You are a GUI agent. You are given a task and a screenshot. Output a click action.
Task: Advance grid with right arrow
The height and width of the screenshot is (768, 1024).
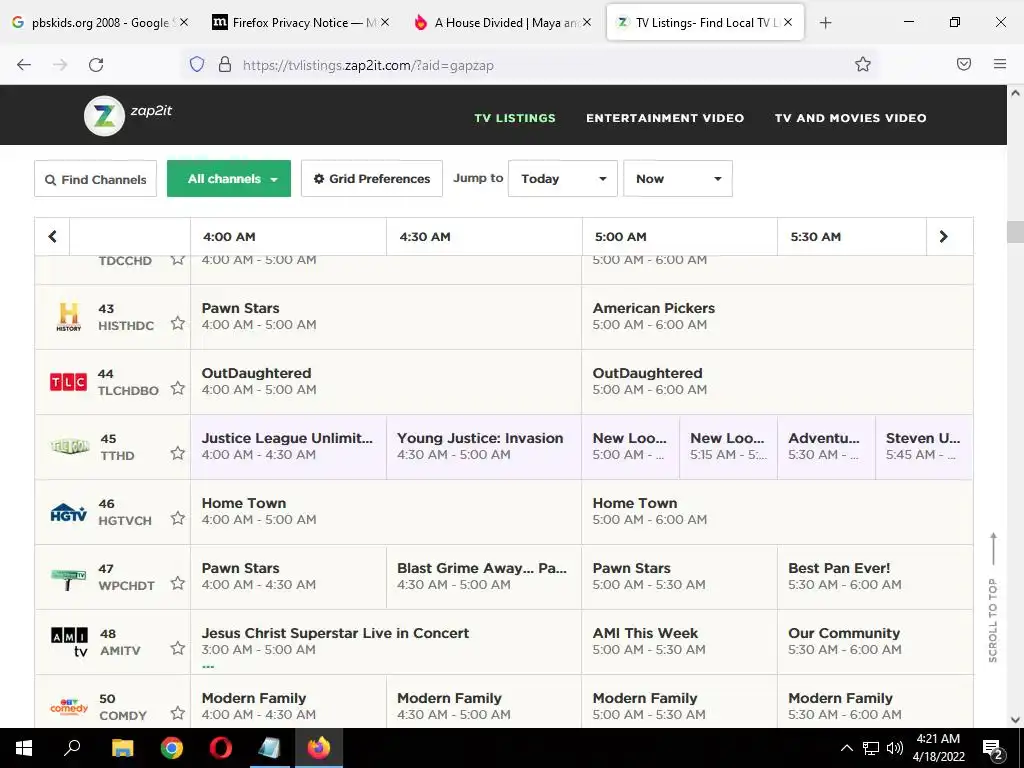943,236
